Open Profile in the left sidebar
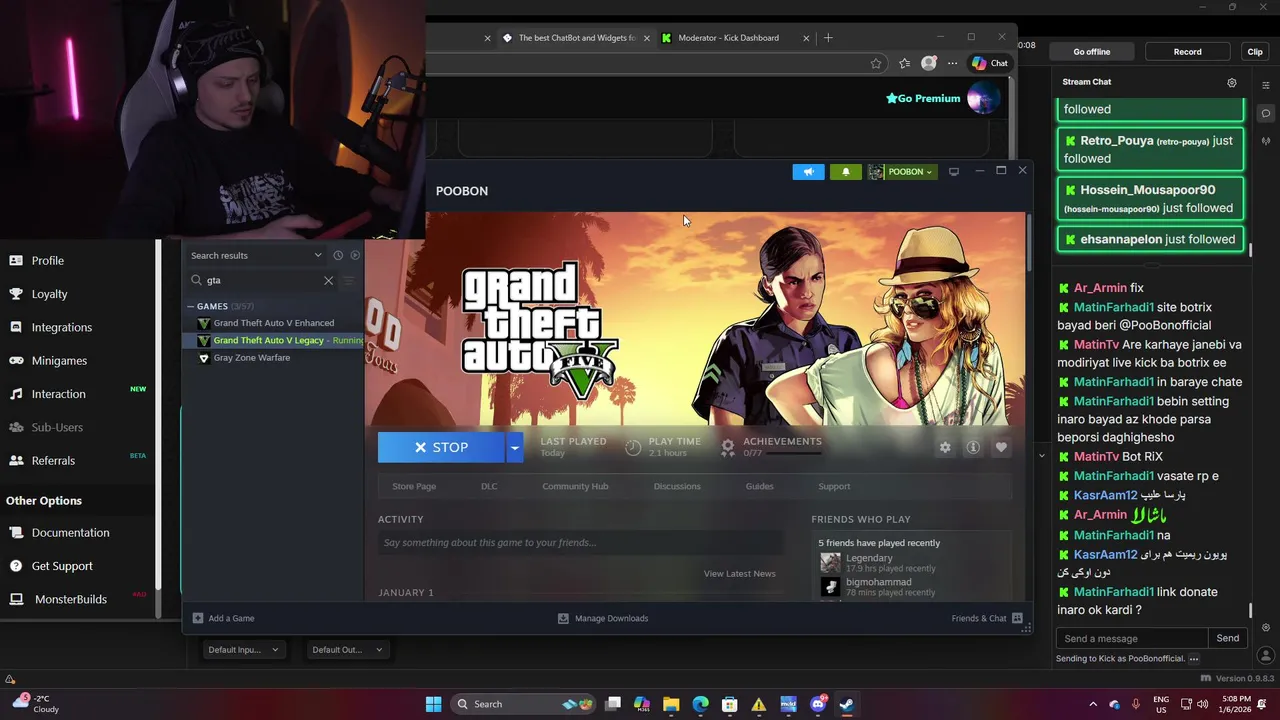 47,261
